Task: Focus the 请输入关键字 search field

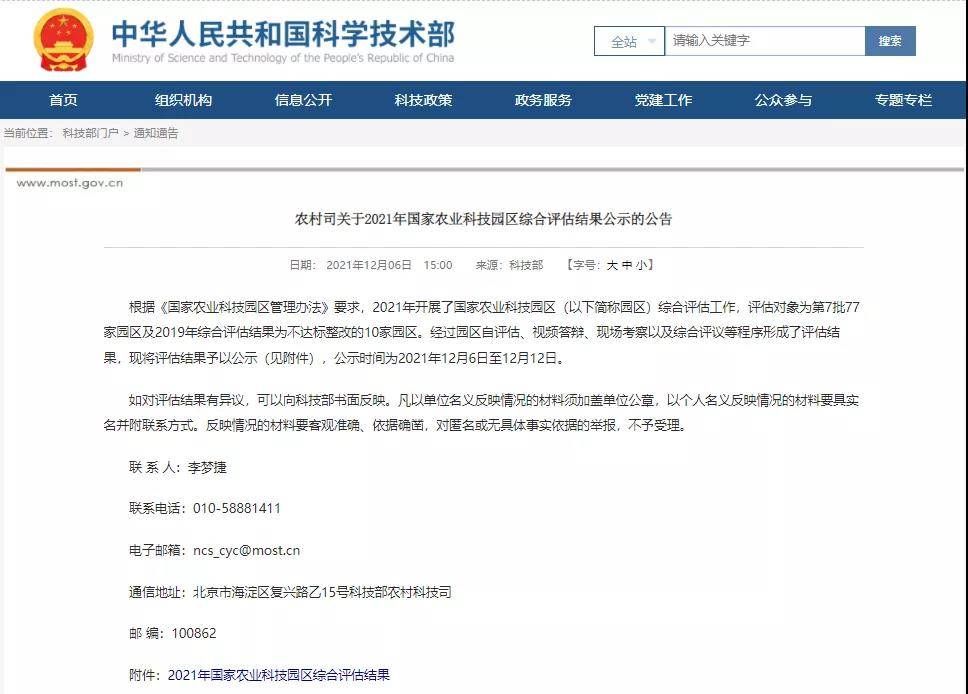Action: point(765,41)
